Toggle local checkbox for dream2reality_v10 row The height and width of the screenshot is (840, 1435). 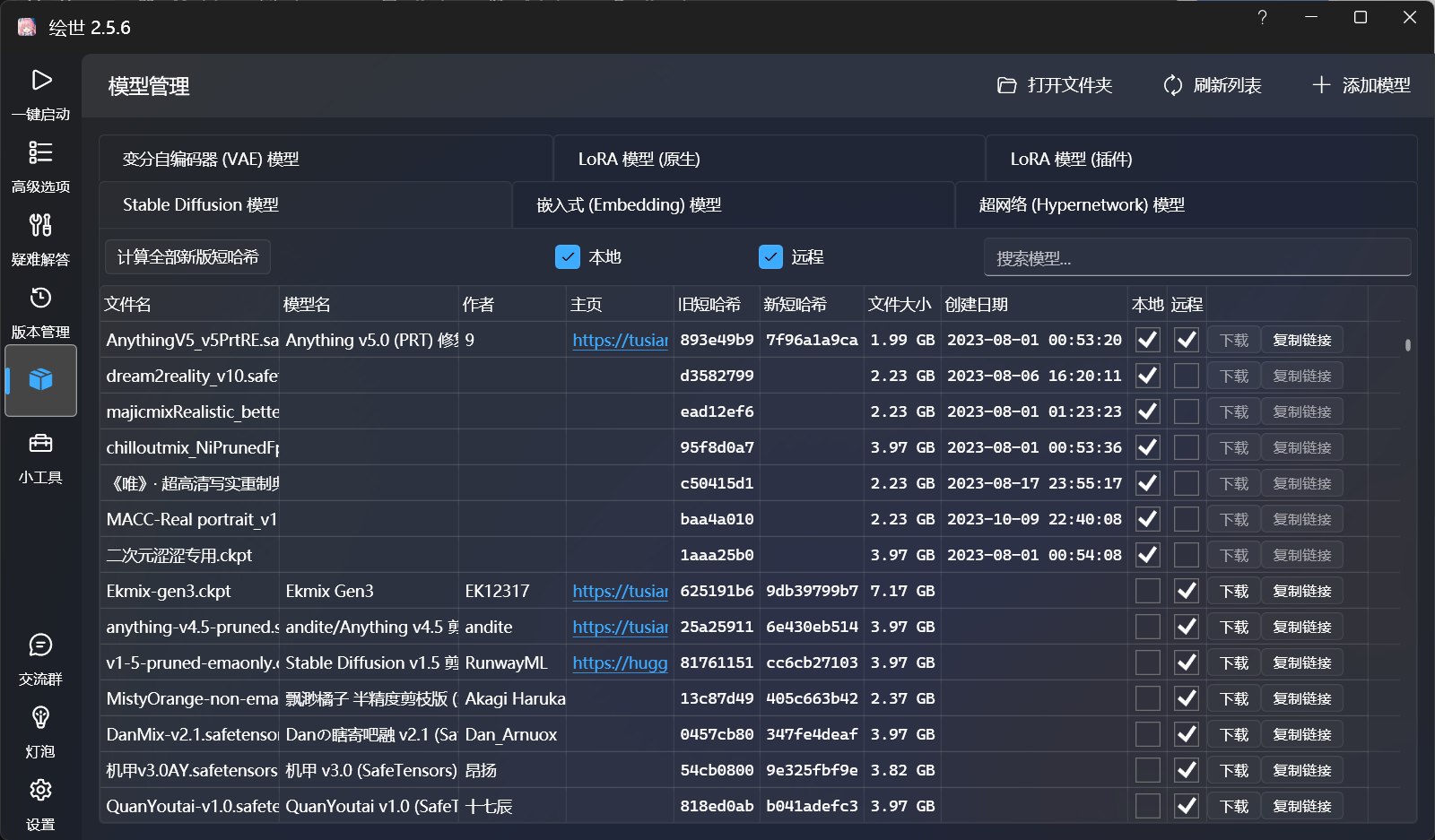[1147, 376]
